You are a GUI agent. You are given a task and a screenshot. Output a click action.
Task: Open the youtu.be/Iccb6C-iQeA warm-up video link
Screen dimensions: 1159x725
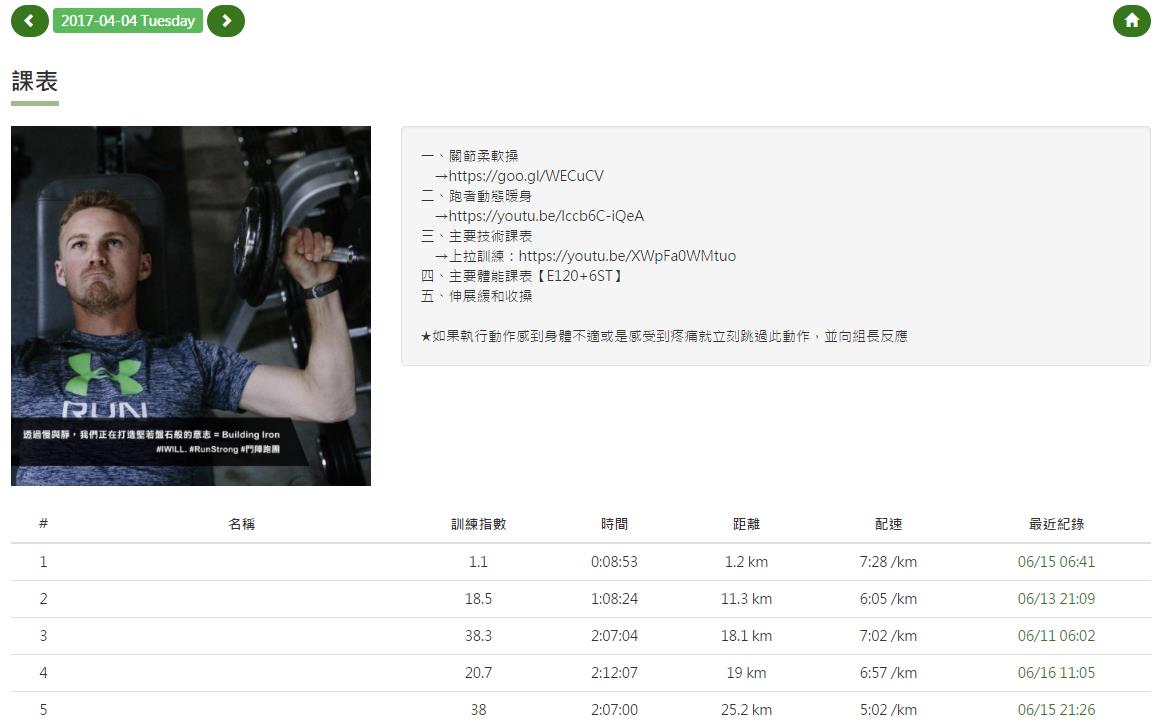click(x=546, y=216)
